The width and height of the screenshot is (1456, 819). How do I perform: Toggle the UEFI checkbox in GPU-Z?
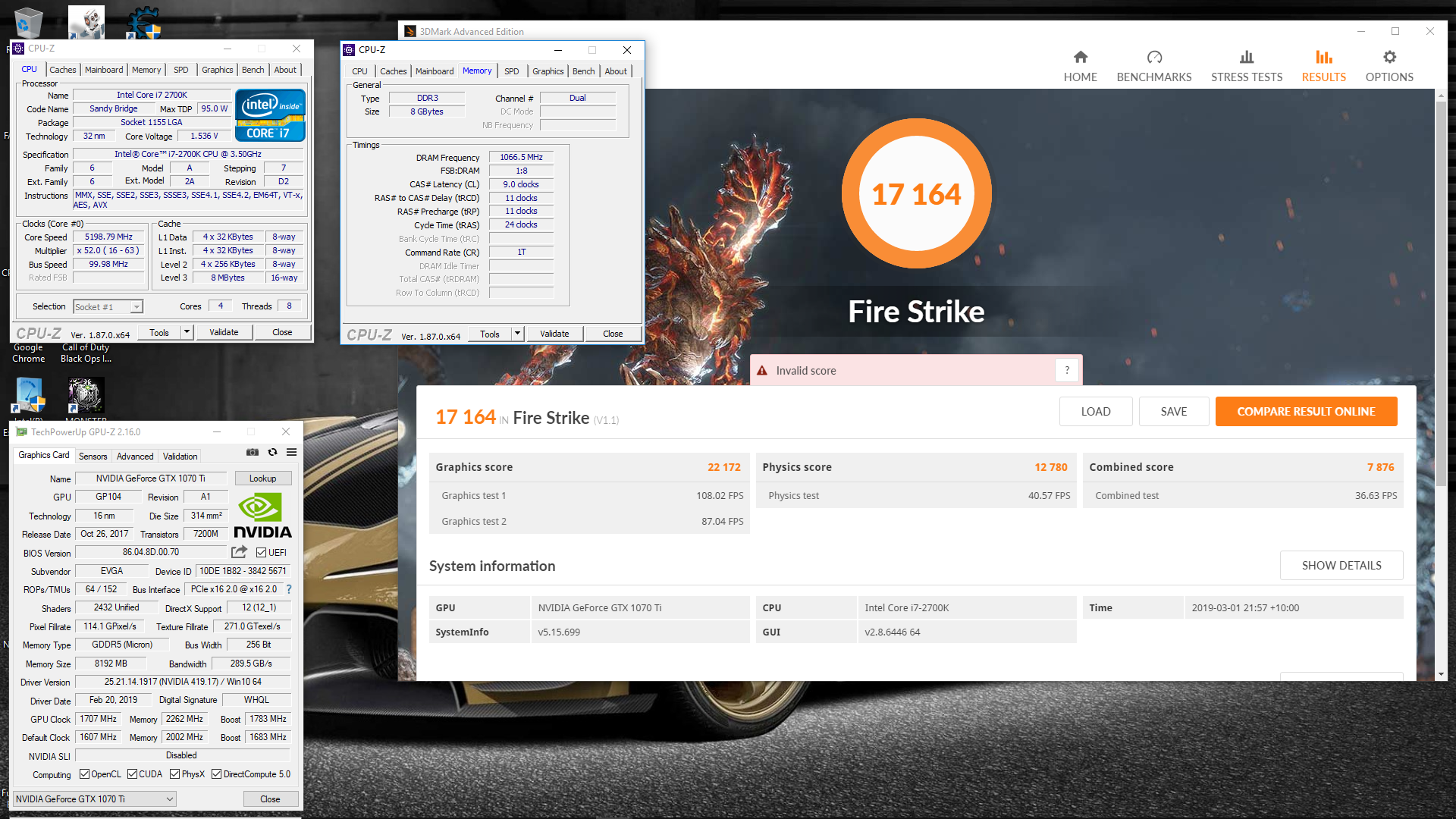coord(261,553)
